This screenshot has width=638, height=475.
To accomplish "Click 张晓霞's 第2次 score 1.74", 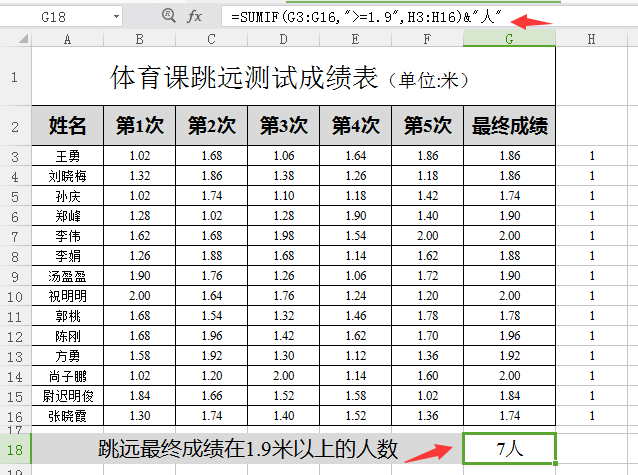I will [212, 416].
